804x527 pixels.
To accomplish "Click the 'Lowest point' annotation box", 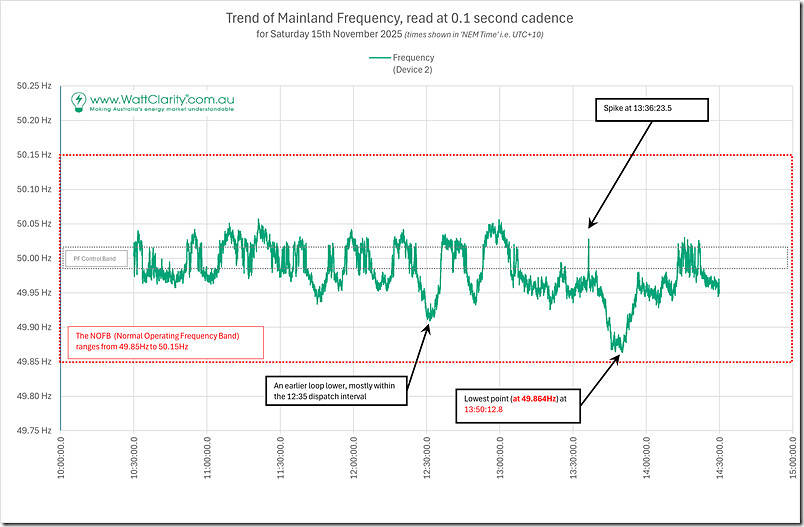I will click(x=518, y=401).
